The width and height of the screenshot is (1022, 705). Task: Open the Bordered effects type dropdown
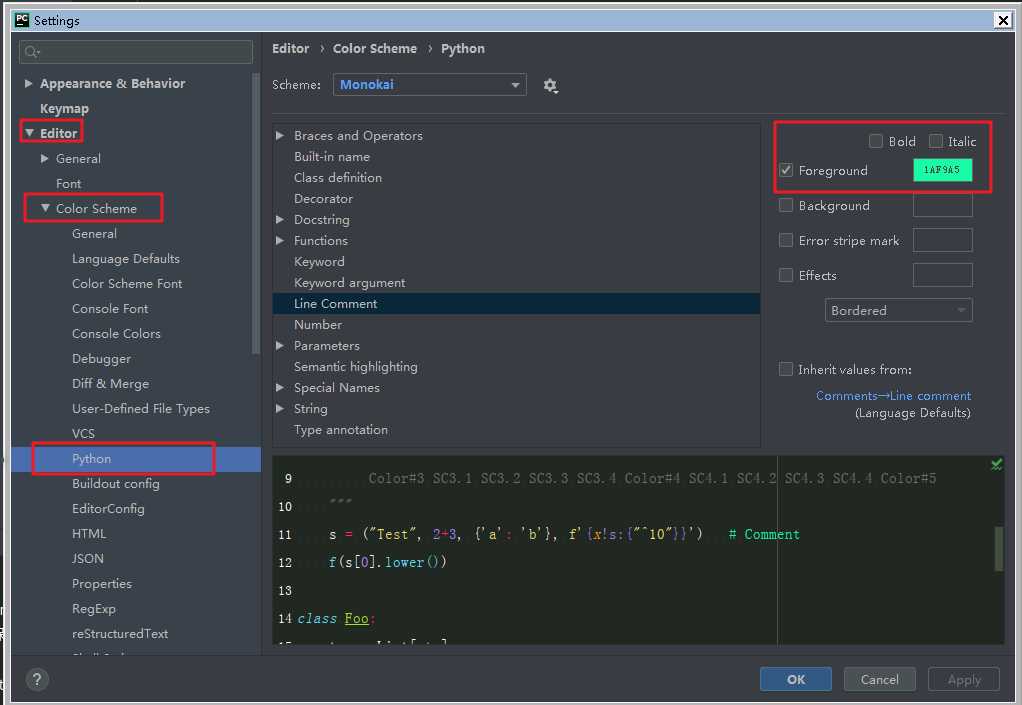tap(898, 310)
